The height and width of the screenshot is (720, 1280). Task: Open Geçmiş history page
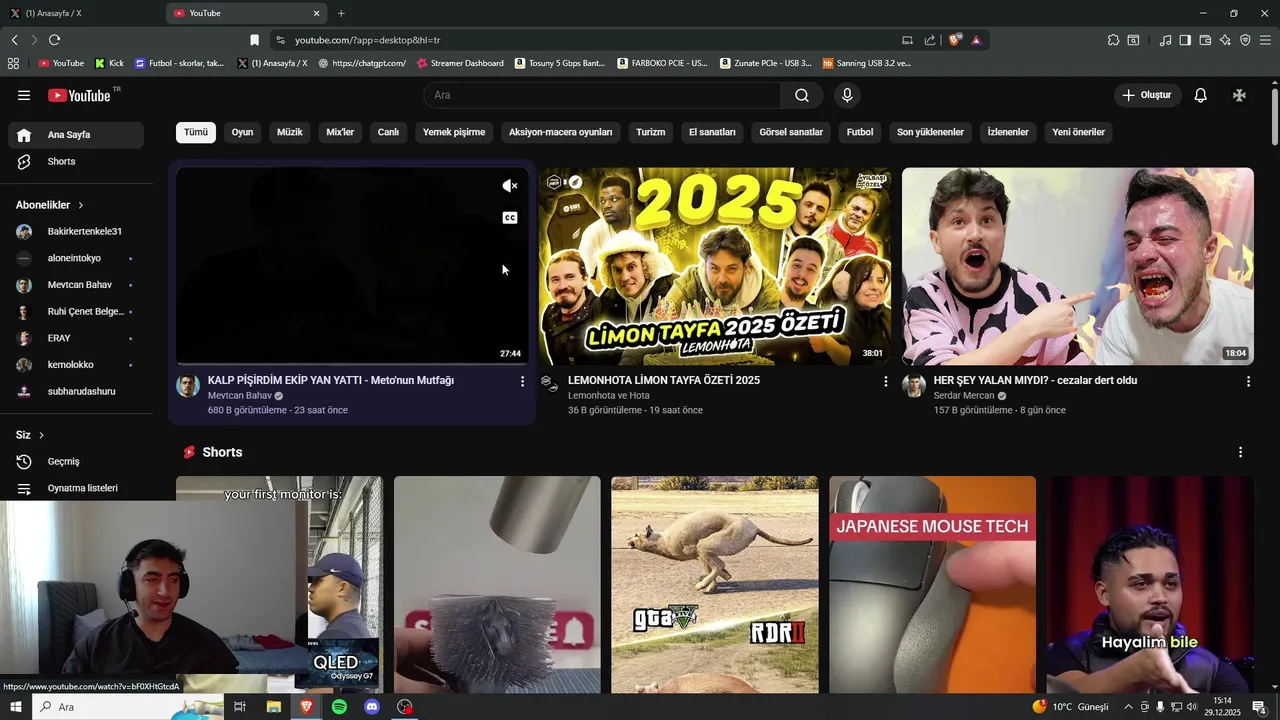coord(76,462)
